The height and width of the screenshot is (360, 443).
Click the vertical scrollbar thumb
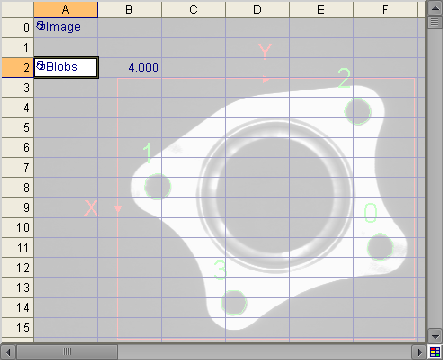(x=435, y=22)
